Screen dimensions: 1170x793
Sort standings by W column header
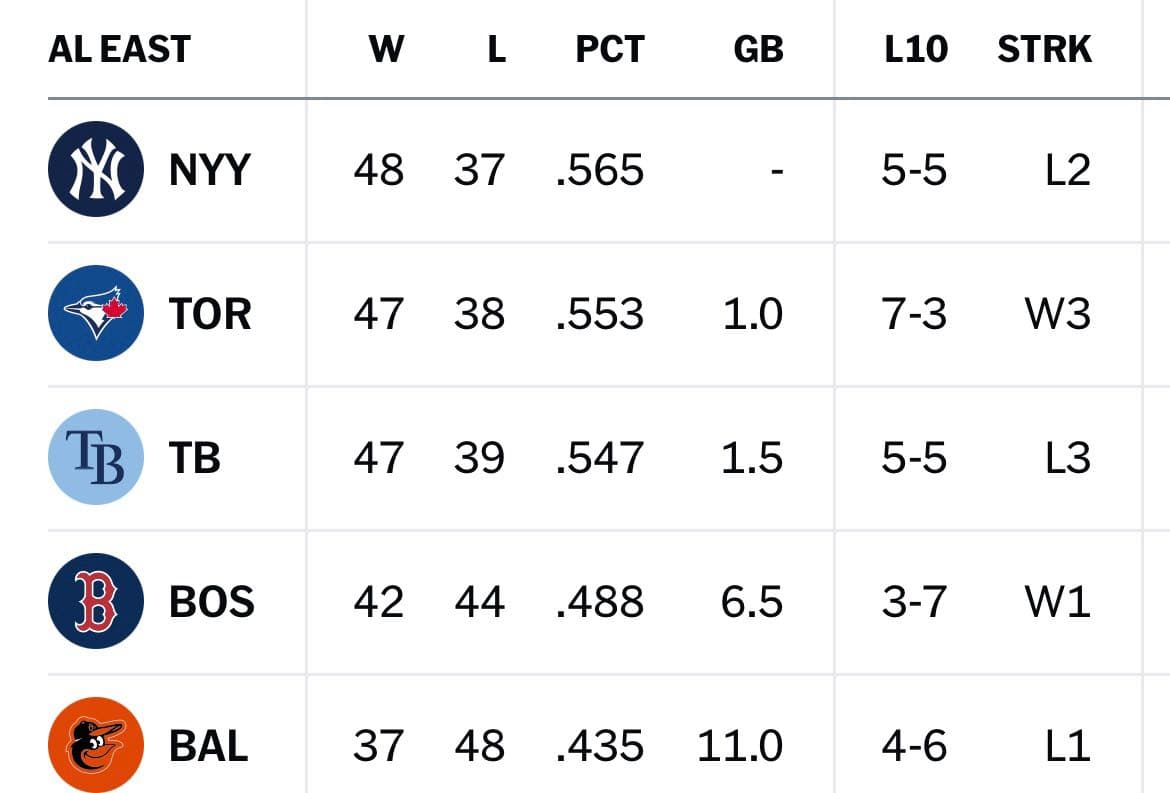(x=385, y=49)
